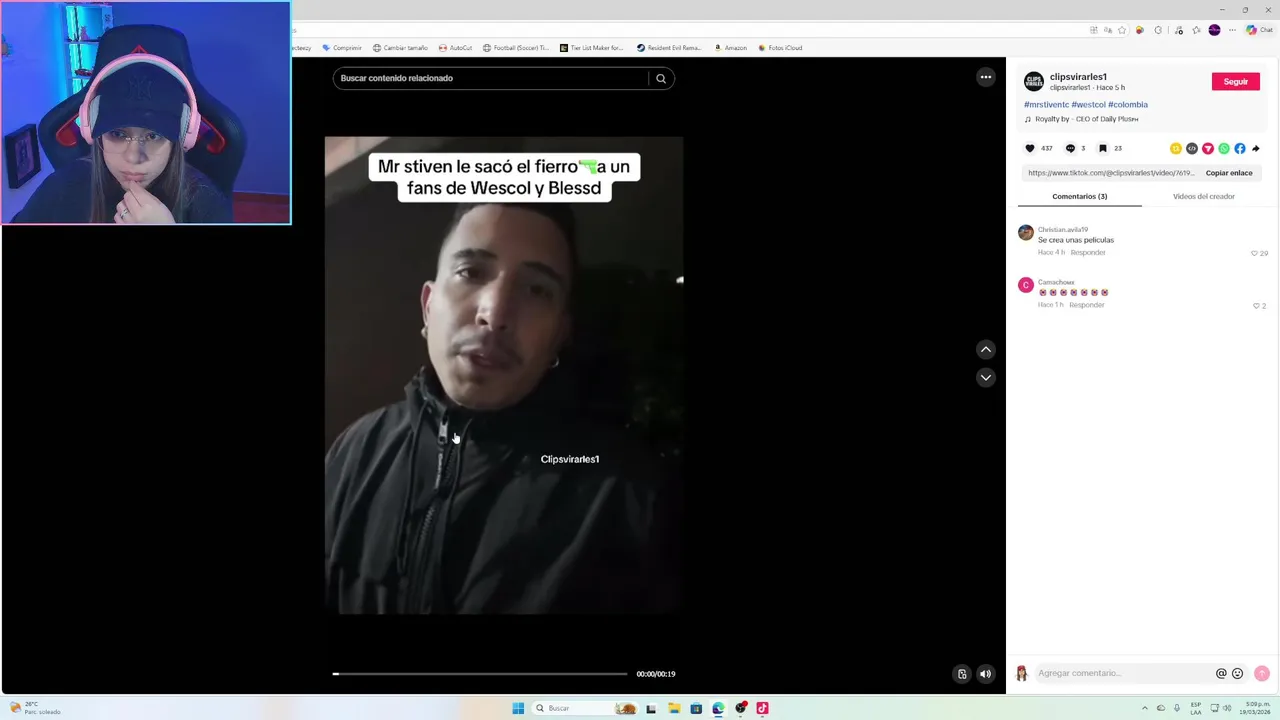Switch to the Videos del creador tab
Viewport: 1280px width, 720px height.
coord(1204,196)
